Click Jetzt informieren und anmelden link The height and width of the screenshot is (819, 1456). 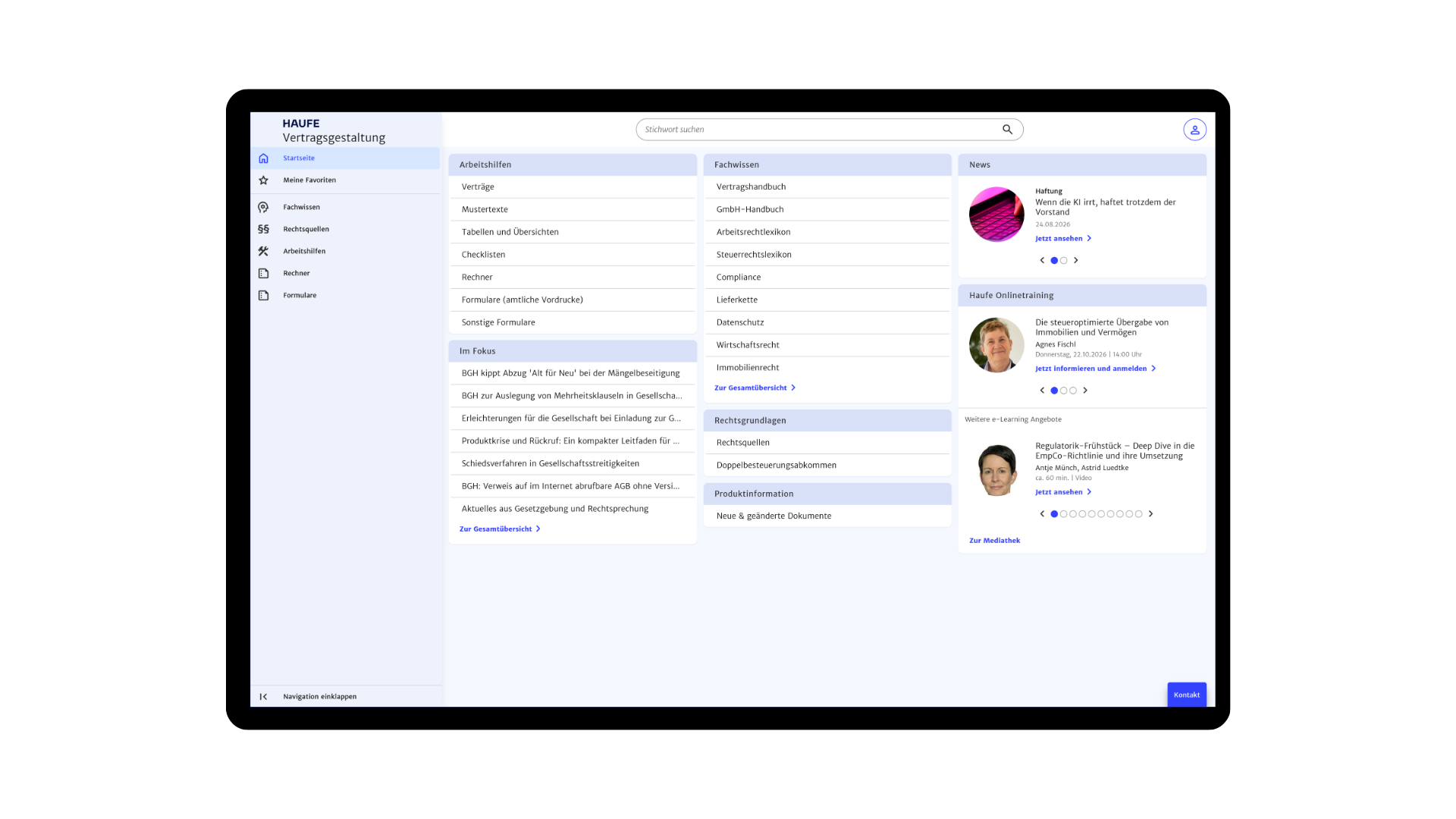coord(1095,369)
